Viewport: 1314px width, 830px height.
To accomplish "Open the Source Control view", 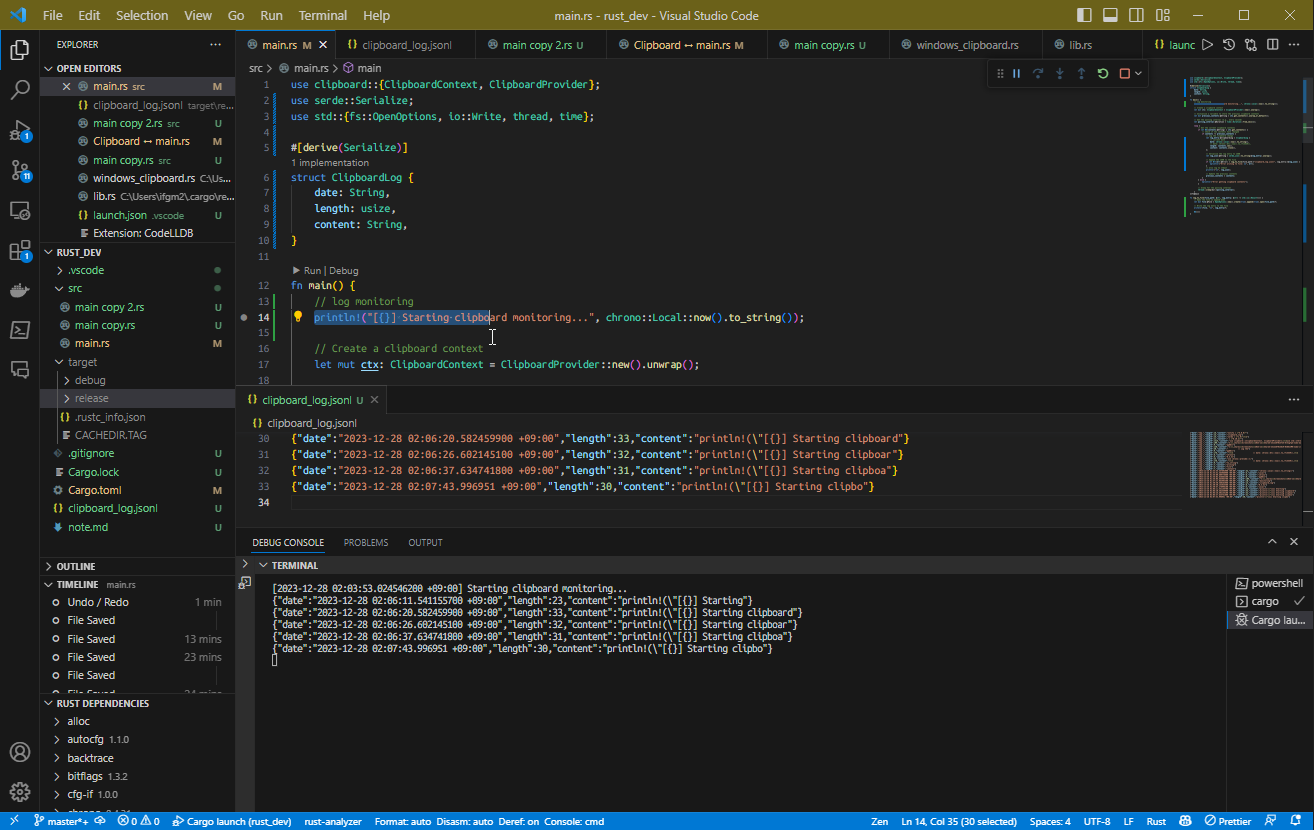I will [x=20, y=170].
